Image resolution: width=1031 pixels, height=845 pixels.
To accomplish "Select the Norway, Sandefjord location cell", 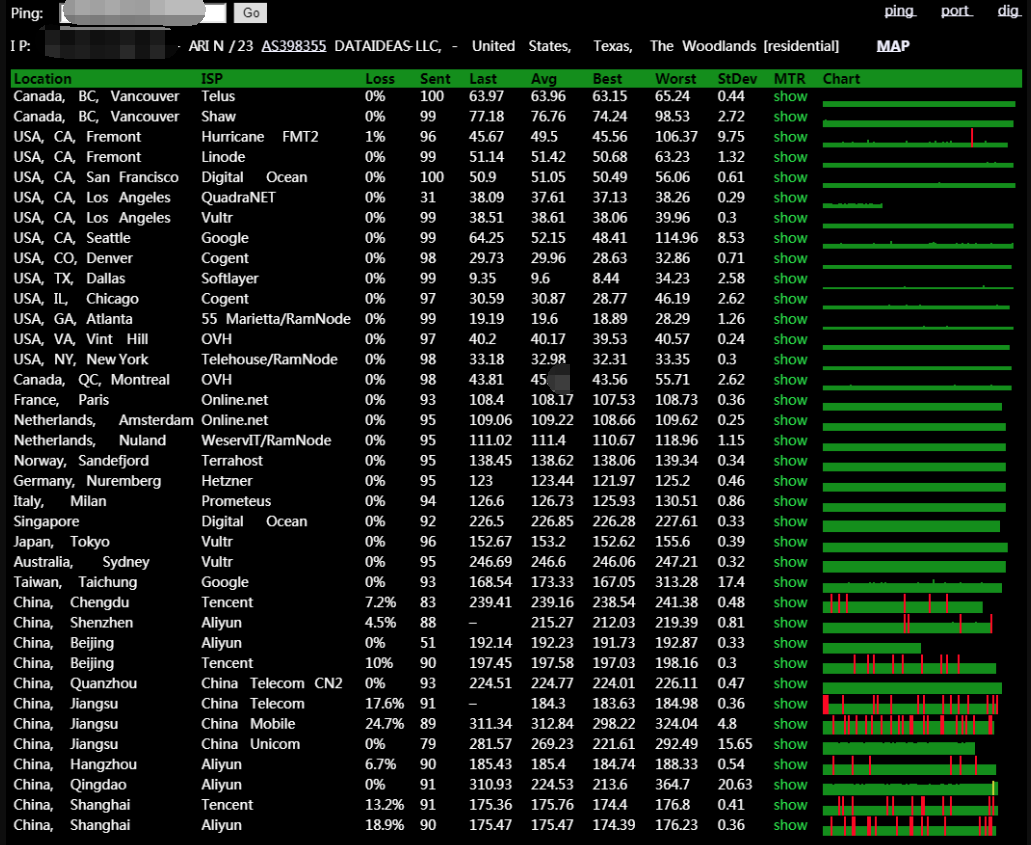I will (x=82, y=461).
